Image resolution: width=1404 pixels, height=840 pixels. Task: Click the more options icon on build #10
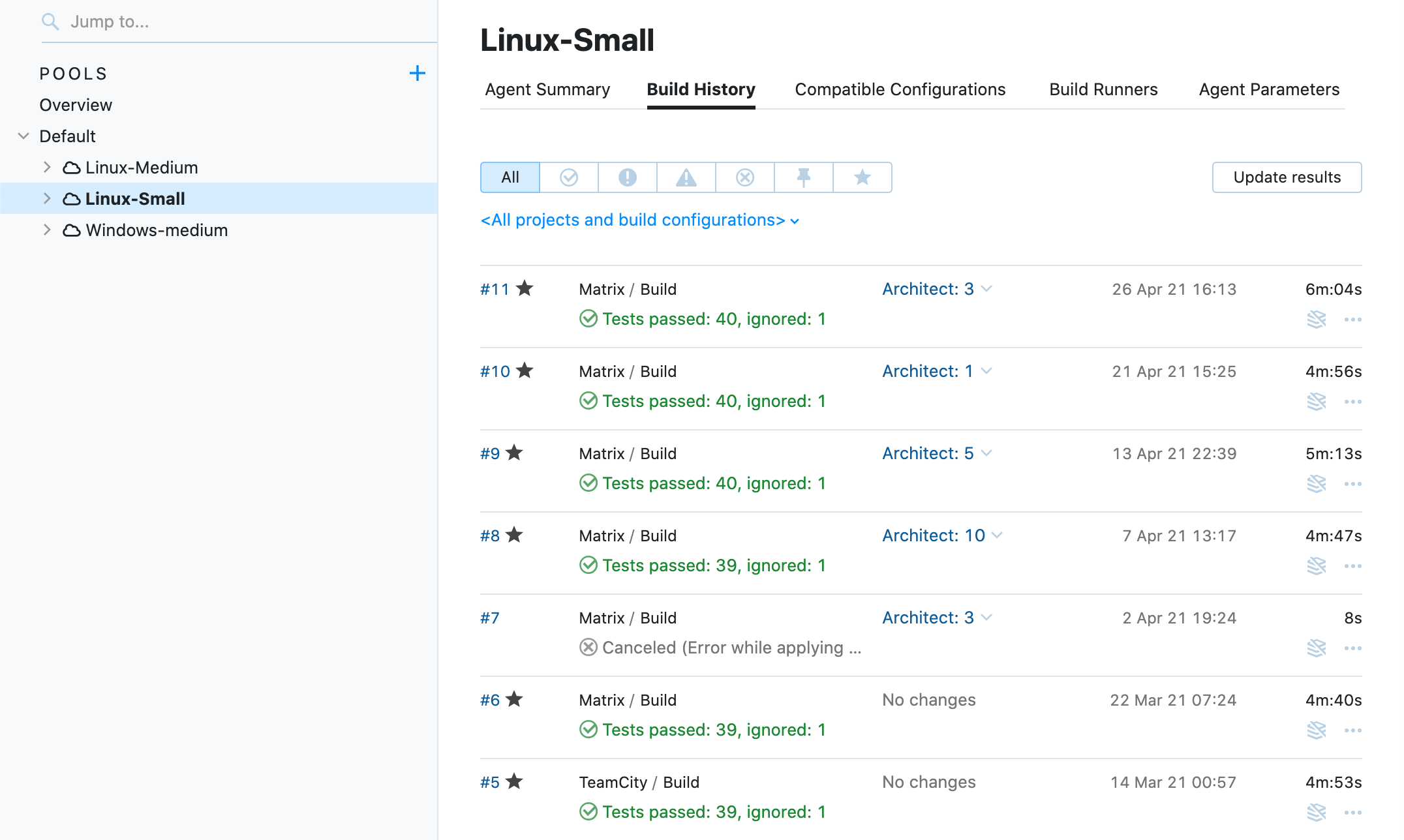click(x=1353, y=401)
